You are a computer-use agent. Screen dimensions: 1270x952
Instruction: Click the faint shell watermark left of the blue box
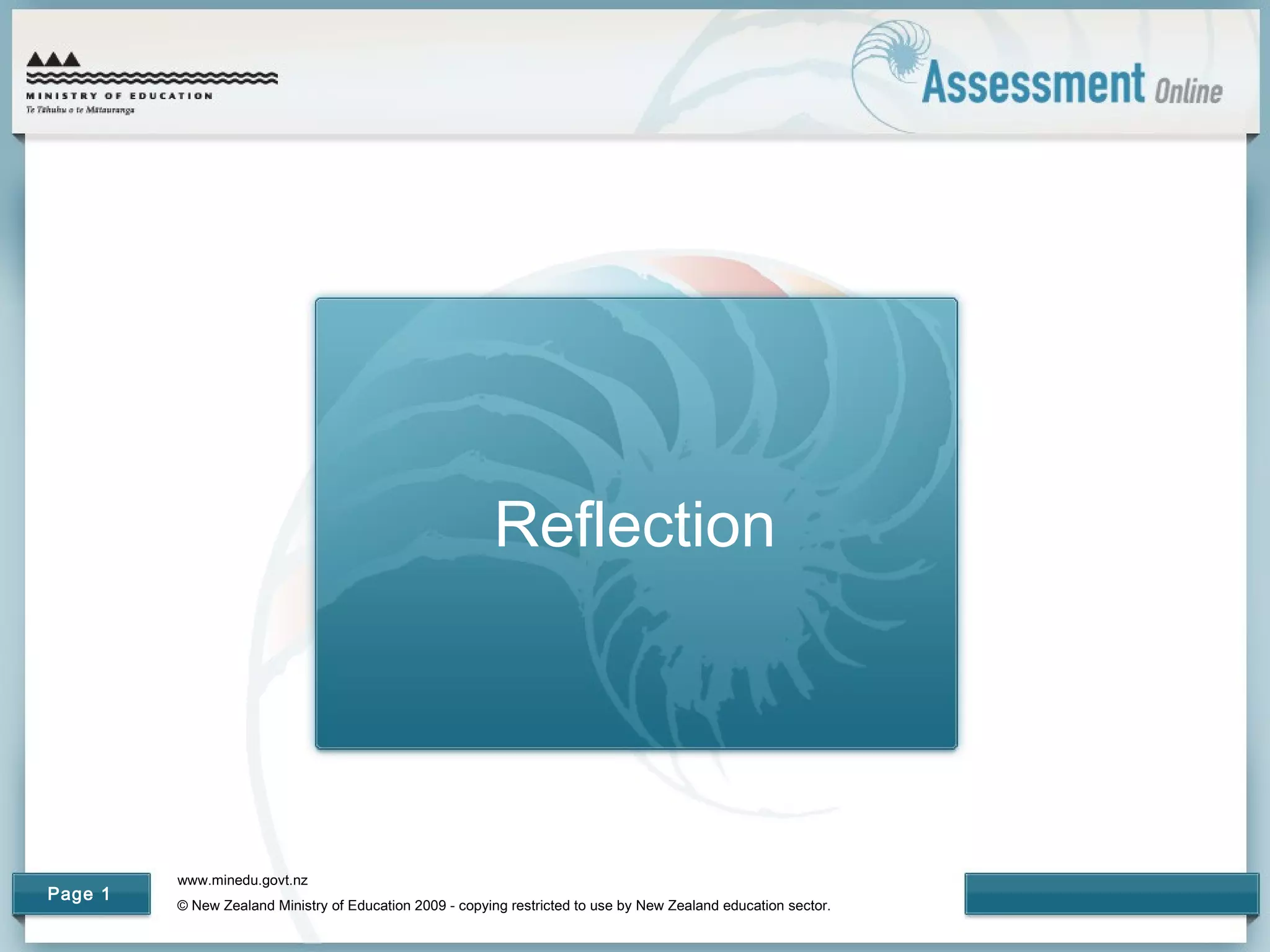point(279,620)
